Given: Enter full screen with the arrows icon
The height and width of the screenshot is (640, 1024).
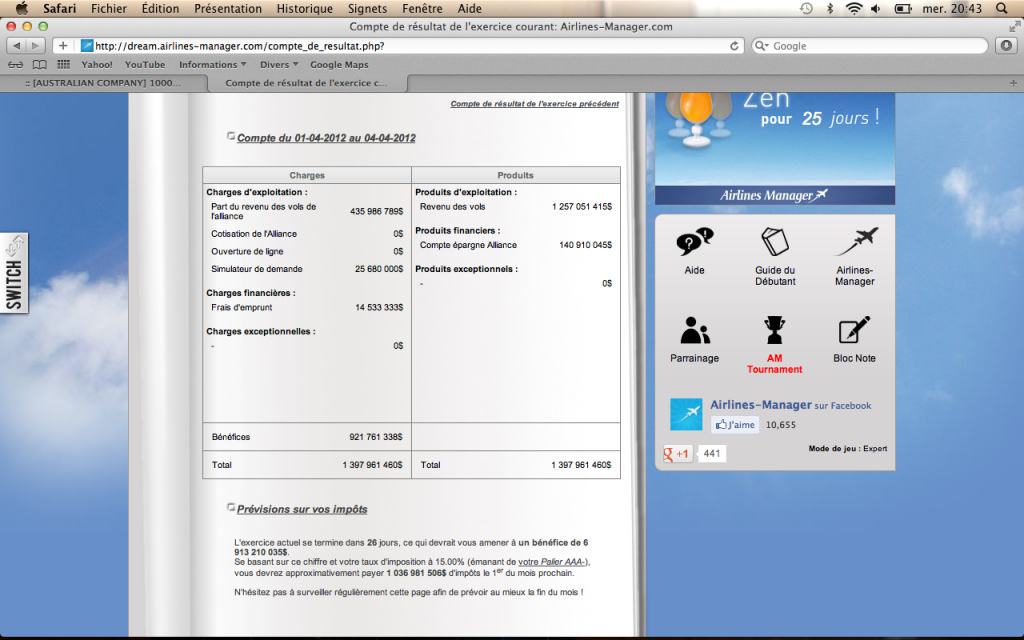Looking at the screenshot, I should (x=1014, y=27).
